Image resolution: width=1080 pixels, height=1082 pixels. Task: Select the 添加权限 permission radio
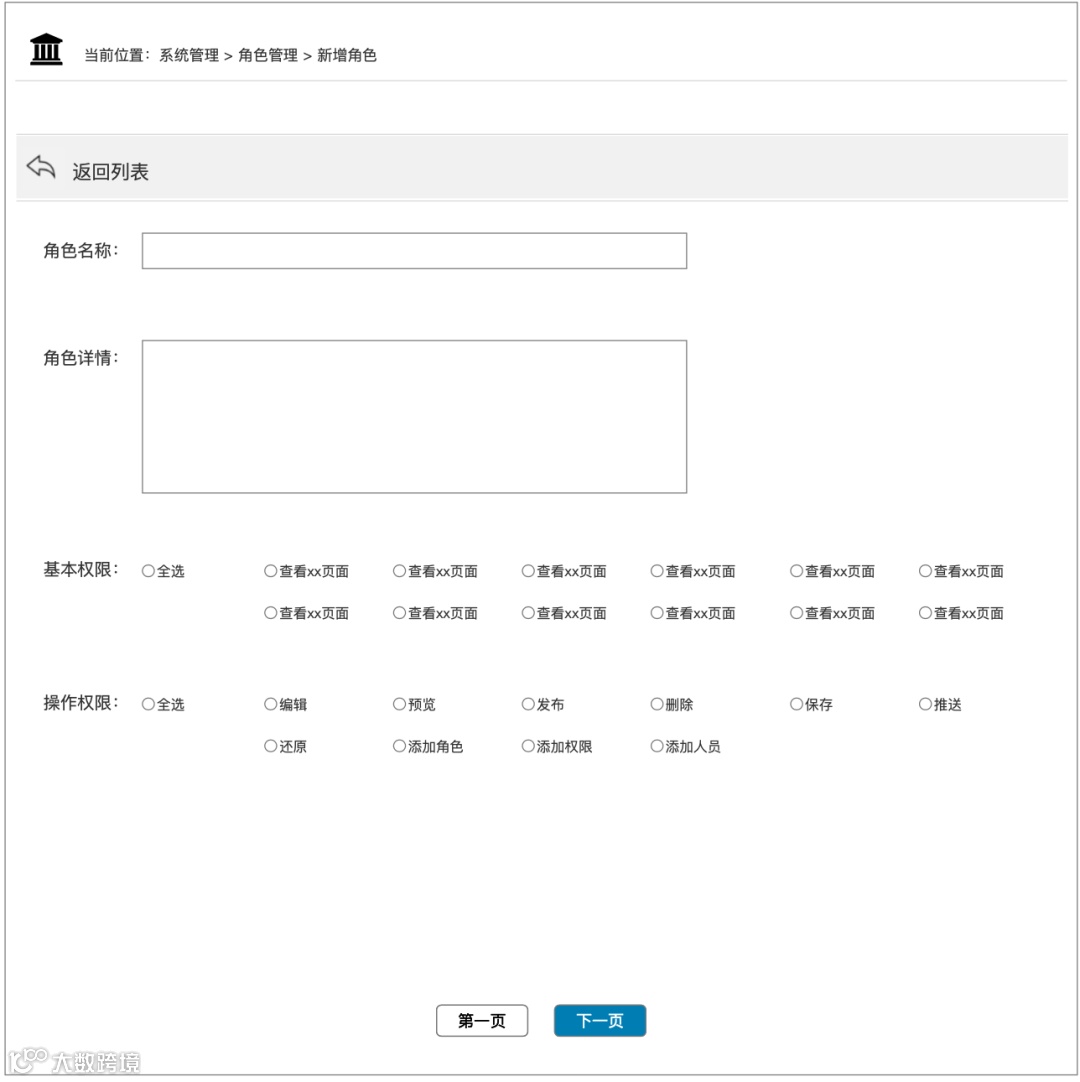pyautogui.click(x=528, y=746)
